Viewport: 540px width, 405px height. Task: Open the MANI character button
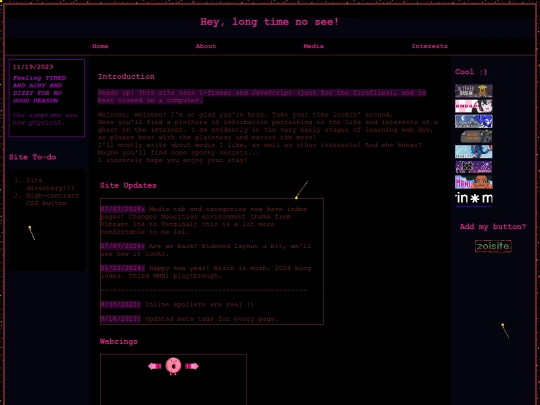(x=474, y=182)
